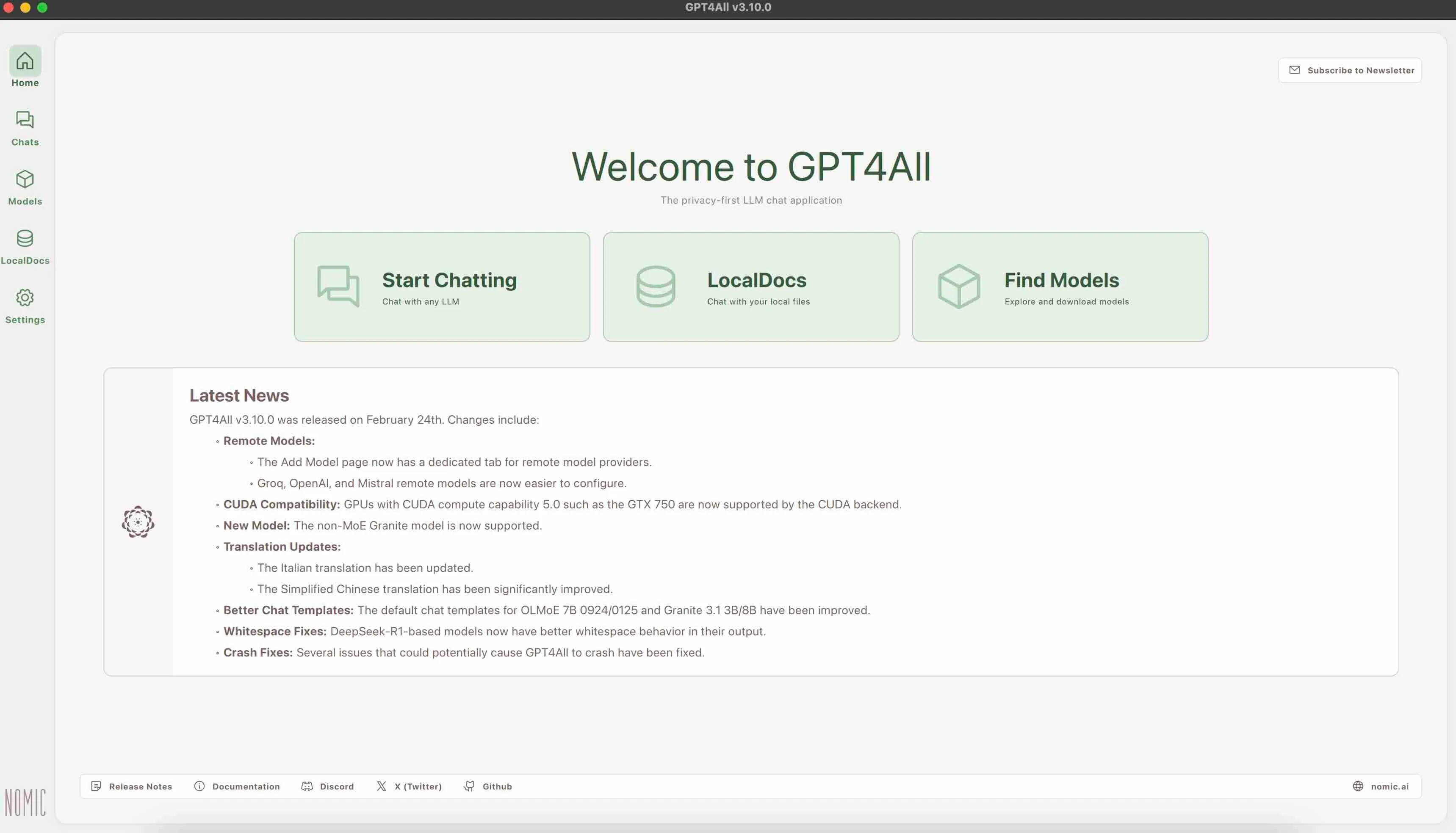The width and height of the screenshot is (1456, 833).
Task: Click the X (Twitter) logo icon
Action: pos(381,786)
